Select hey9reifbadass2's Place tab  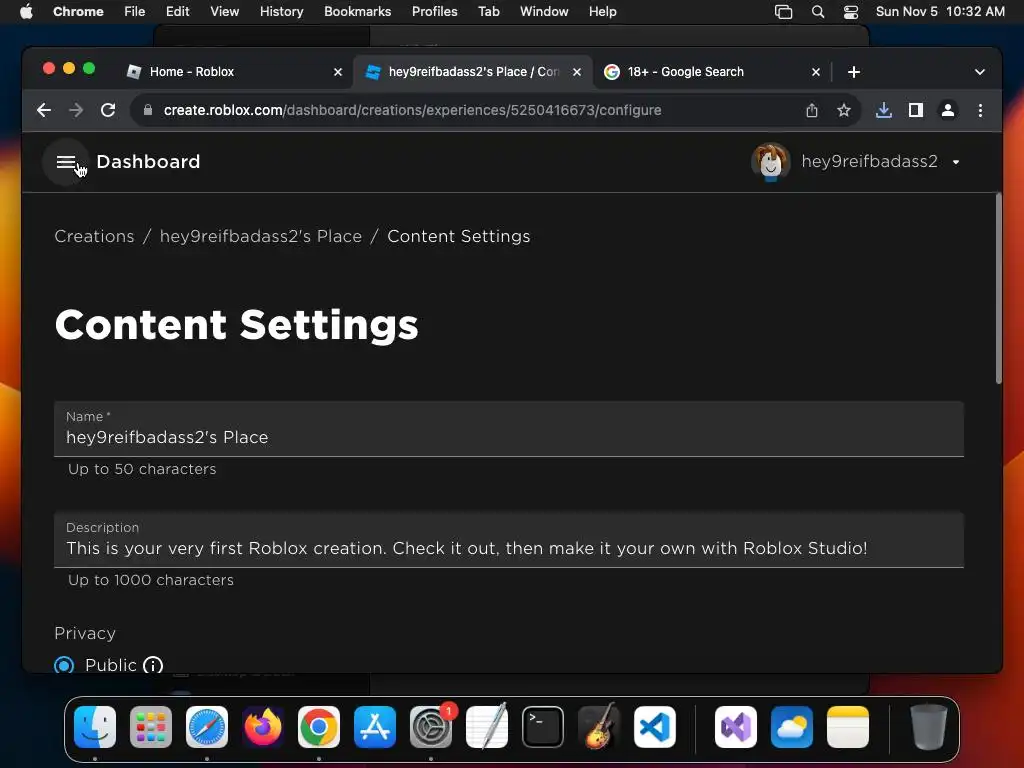pos(473,72)
